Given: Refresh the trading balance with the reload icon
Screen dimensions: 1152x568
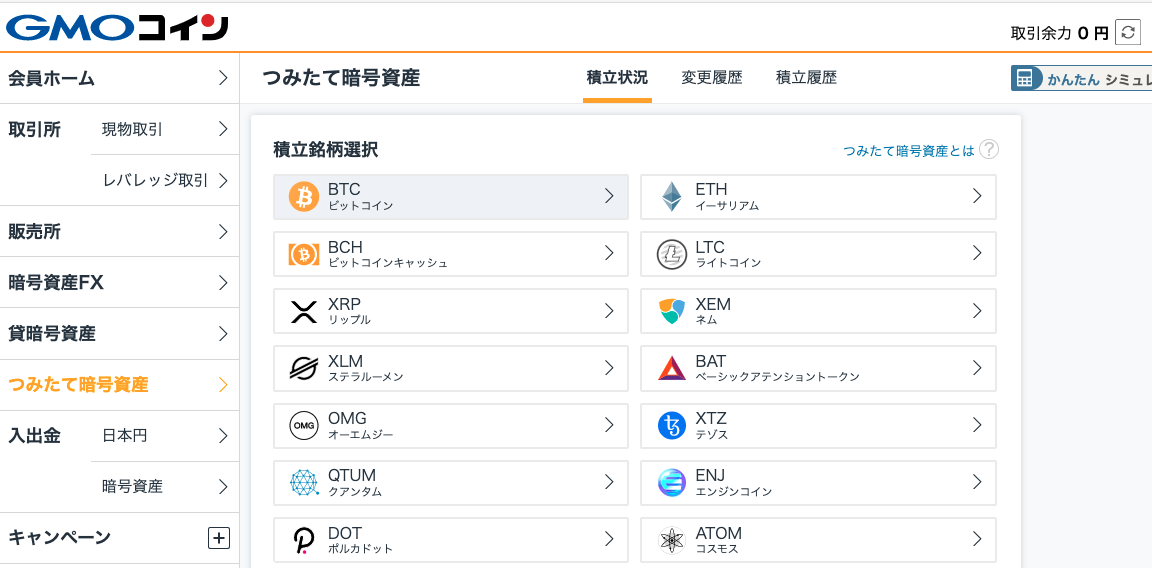Looking at the screenshot, I should (x=1128, y=32).
